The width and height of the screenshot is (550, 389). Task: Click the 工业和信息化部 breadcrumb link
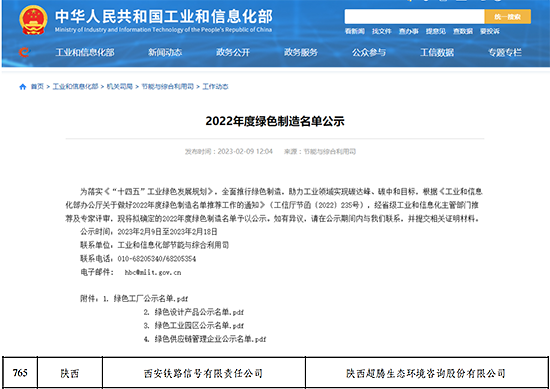pos(75,87)
